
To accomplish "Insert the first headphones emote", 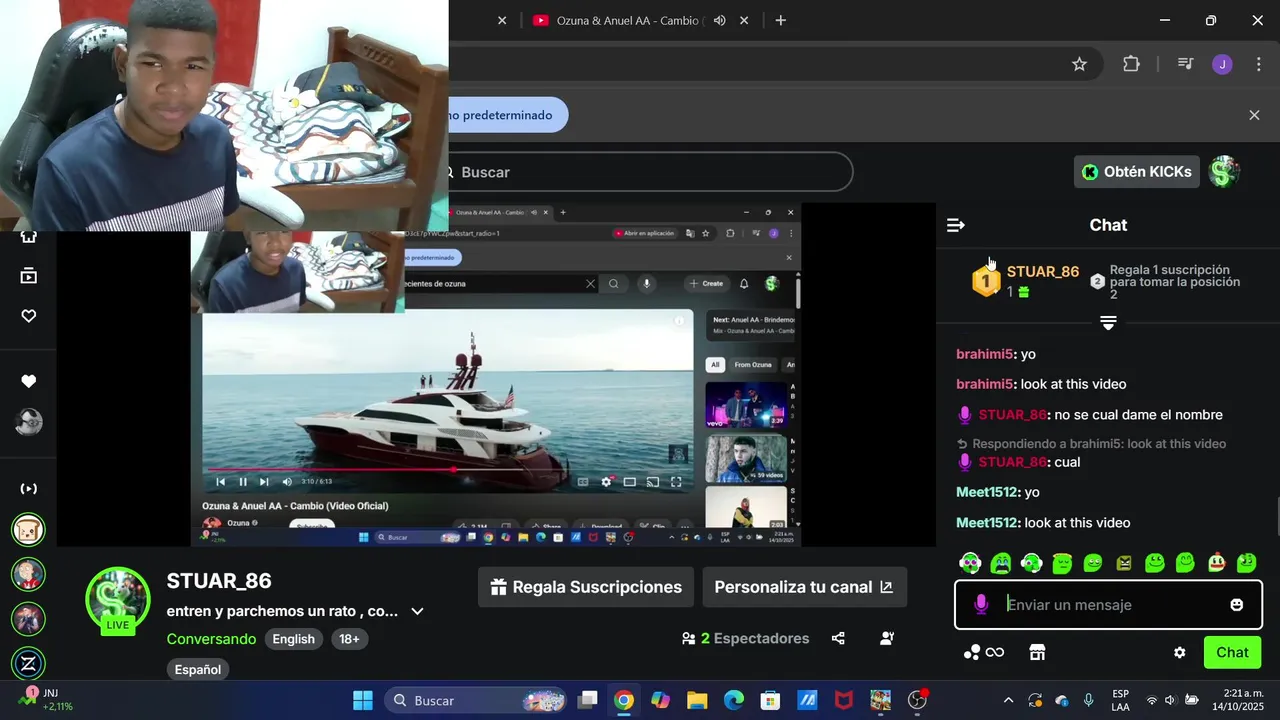I will tap(970, 563).
